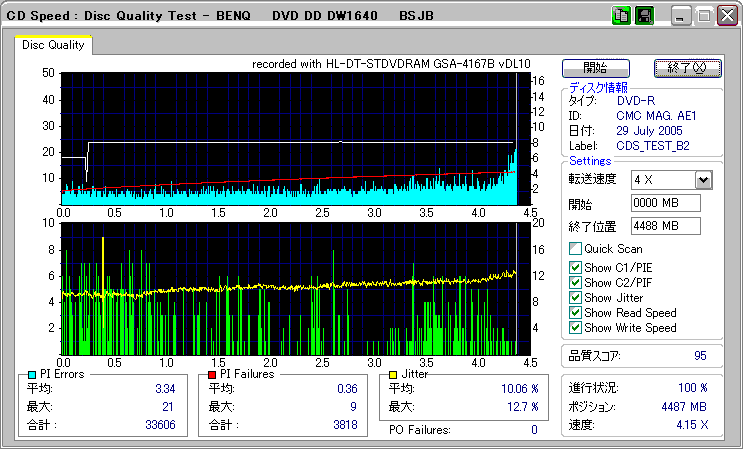This screenshot has width=743, height=449.
Task: Click the end position 4488 MB field
Action: pyautogui.click(x=665, y=225)
